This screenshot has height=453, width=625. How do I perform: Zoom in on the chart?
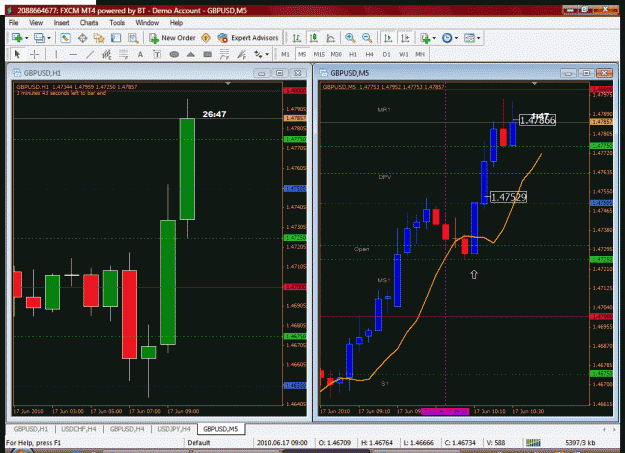click(350, 38)
